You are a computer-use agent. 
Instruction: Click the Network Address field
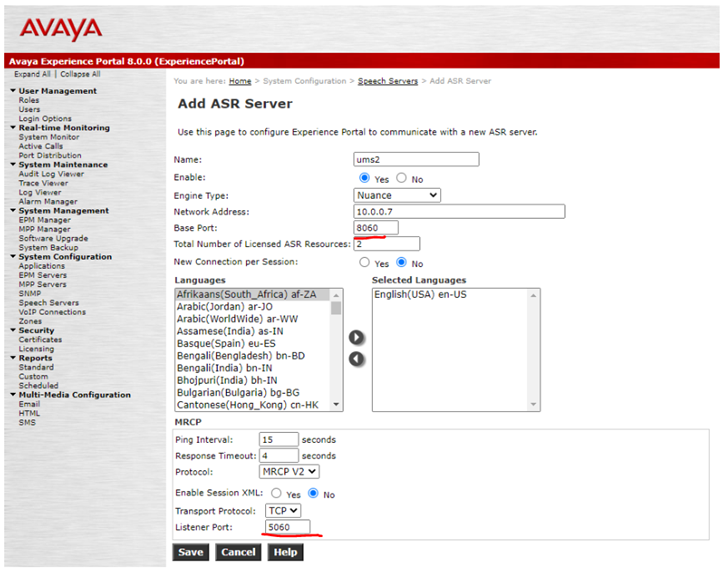coord(459,211)
